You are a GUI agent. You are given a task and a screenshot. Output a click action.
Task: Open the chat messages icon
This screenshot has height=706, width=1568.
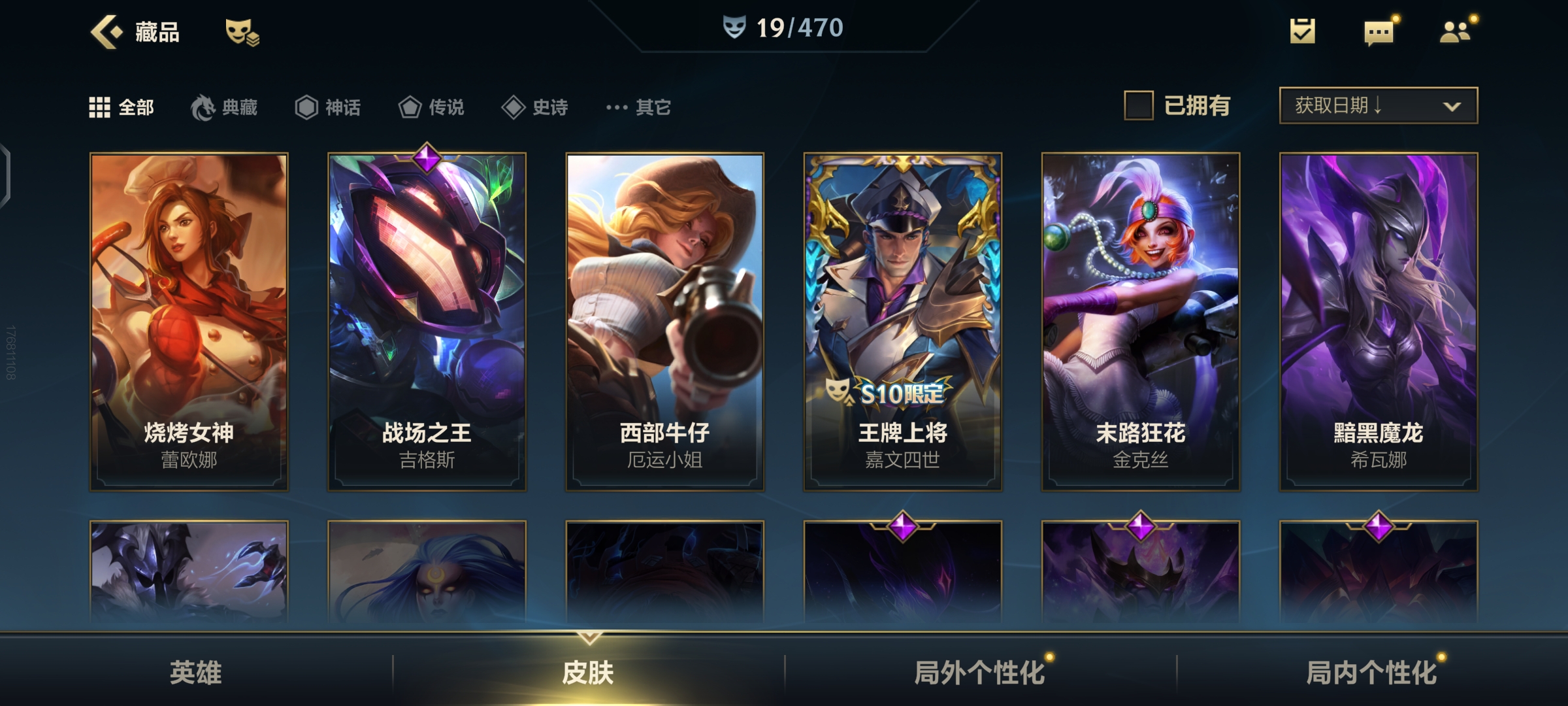[1380, 31]
